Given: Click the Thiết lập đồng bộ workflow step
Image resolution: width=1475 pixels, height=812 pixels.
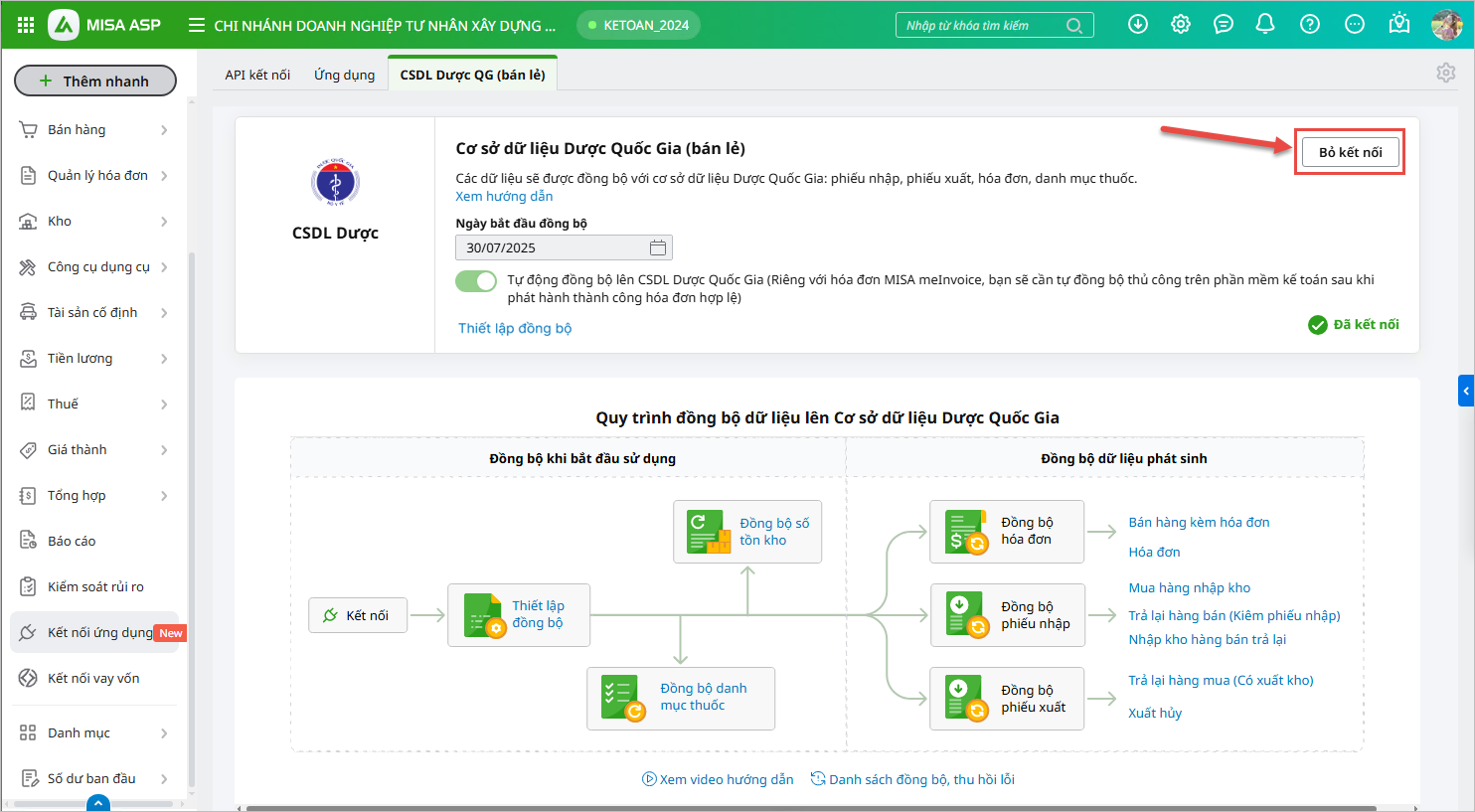Looking at the screenshot, I should tap(519, 615).
